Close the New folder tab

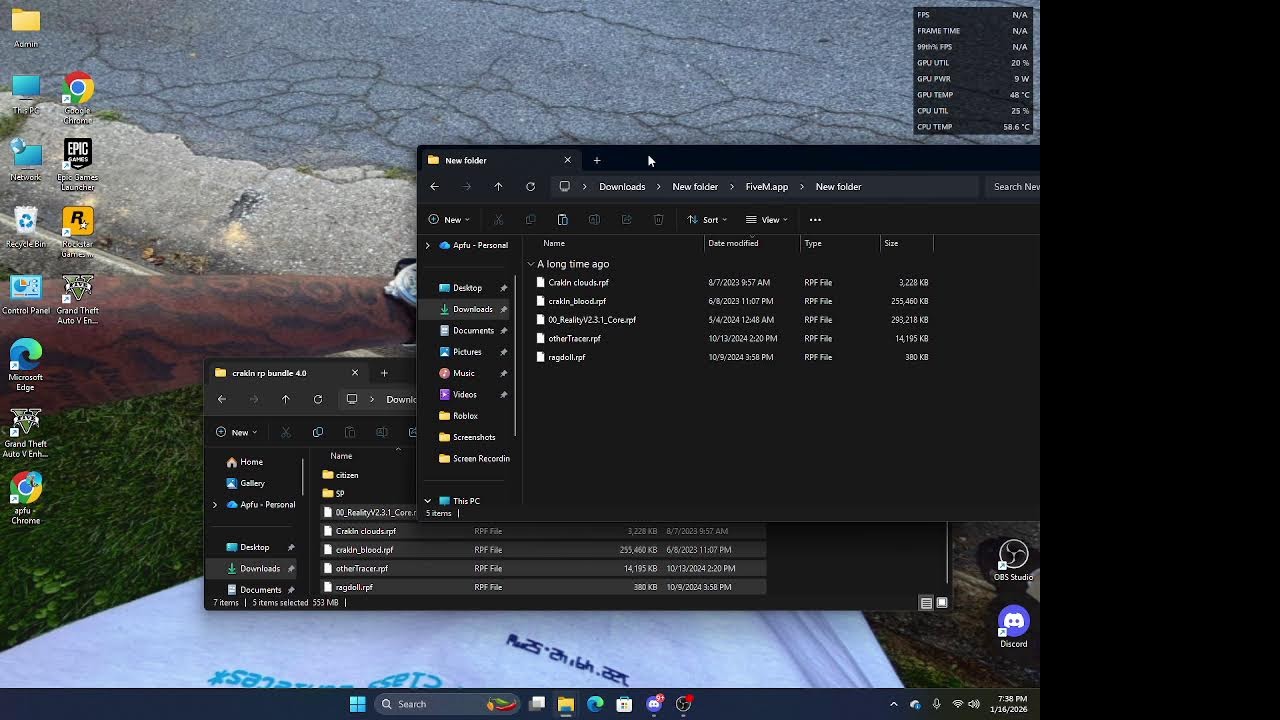[567, 160]
